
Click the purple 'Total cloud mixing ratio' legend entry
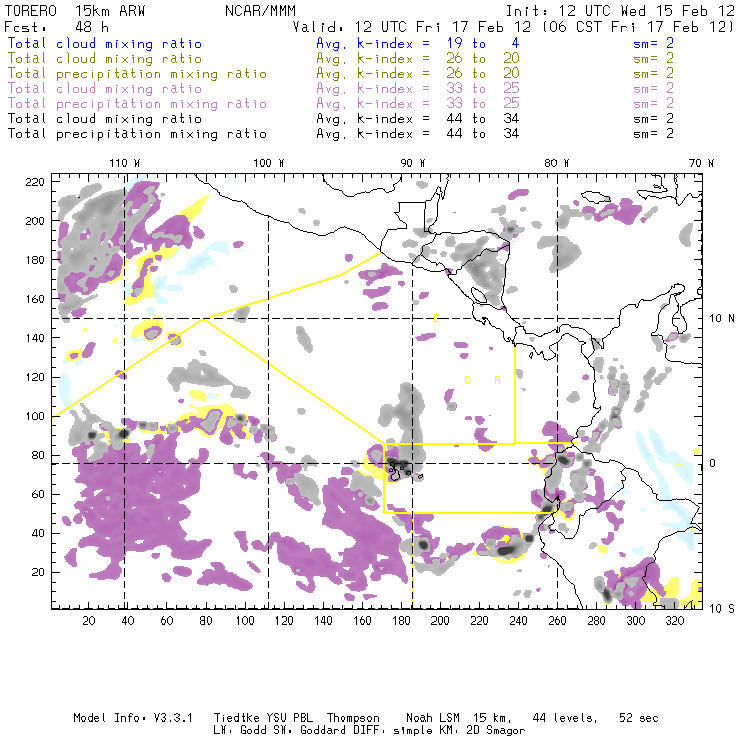(x=105, y=89)
